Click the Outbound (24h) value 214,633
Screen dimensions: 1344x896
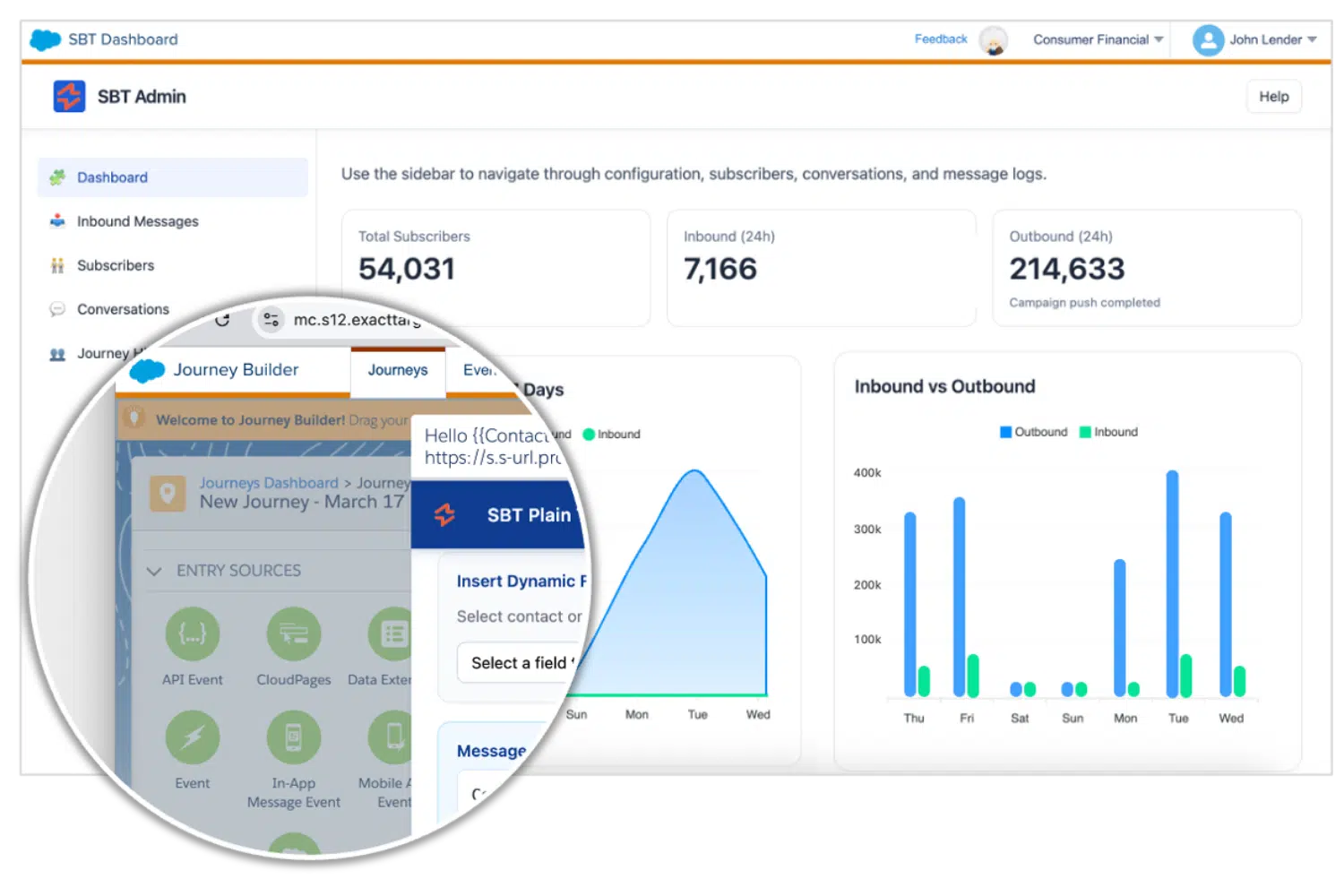point(1067,269)
